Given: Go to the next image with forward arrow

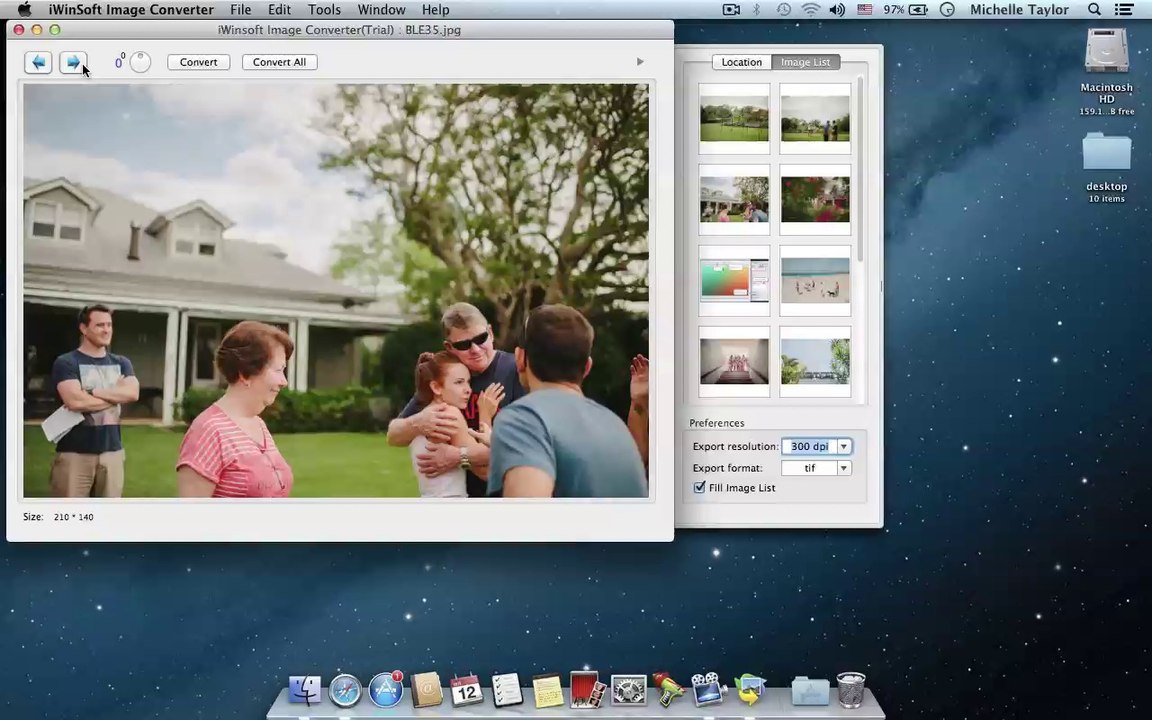Looking at the screenshot, I should (x=73, y=62).
